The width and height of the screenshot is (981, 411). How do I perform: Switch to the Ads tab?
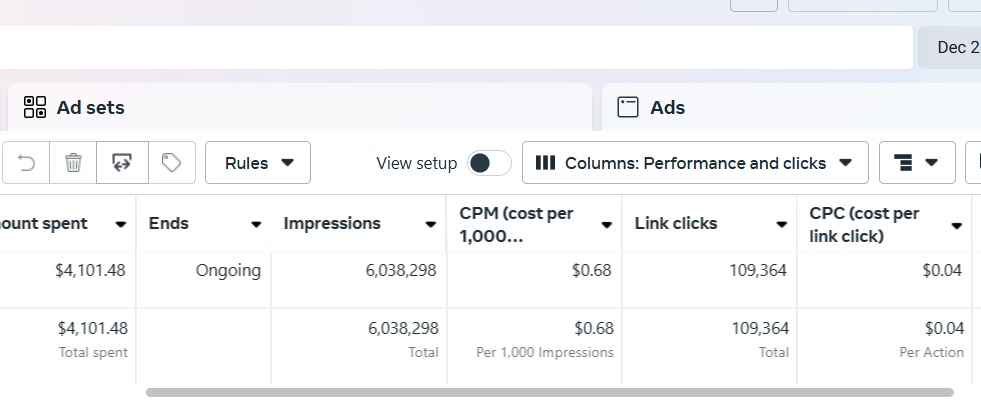pyautogui.click(x=667, y=107)
